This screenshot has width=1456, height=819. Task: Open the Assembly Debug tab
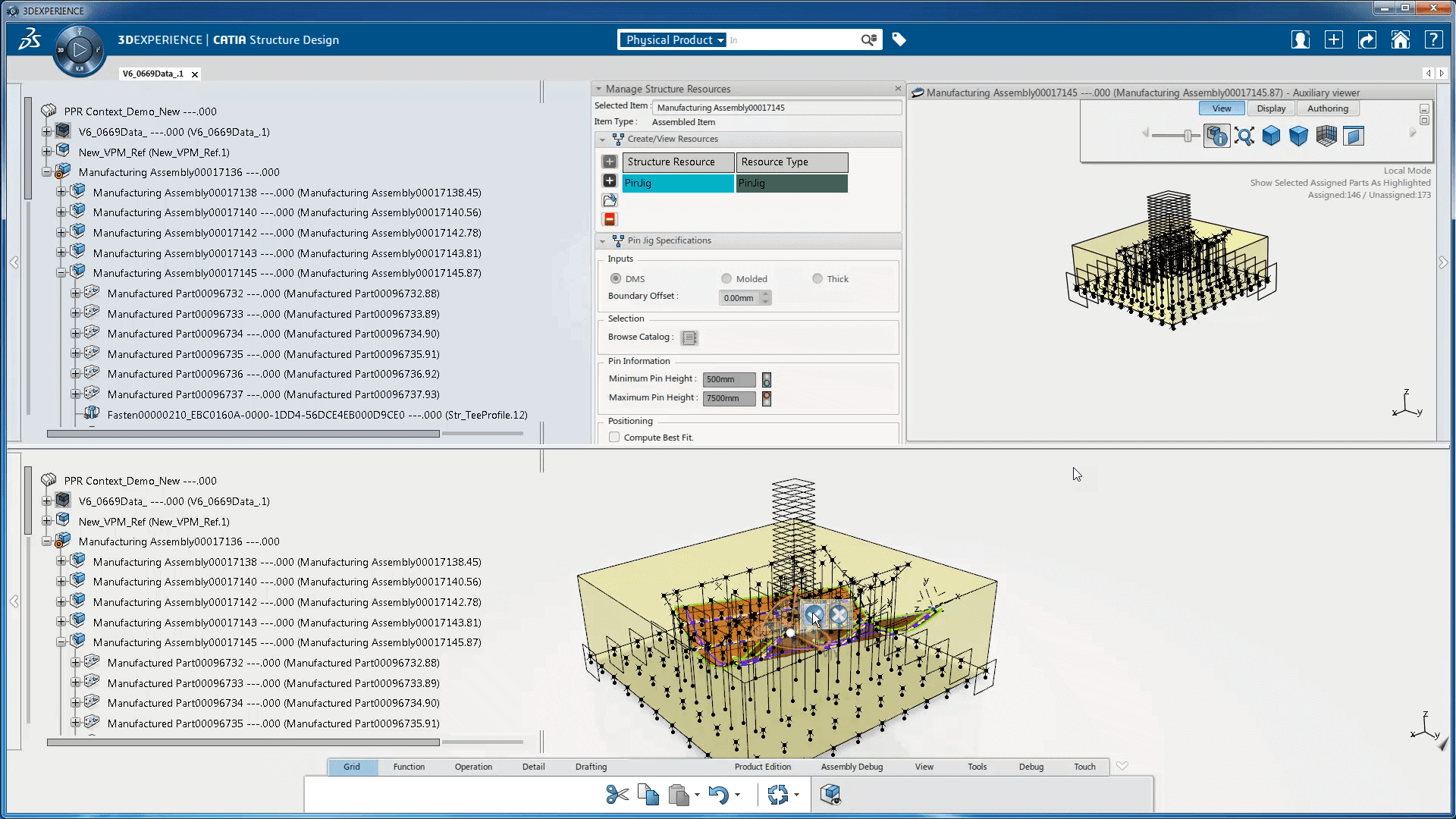pos(851,767)
